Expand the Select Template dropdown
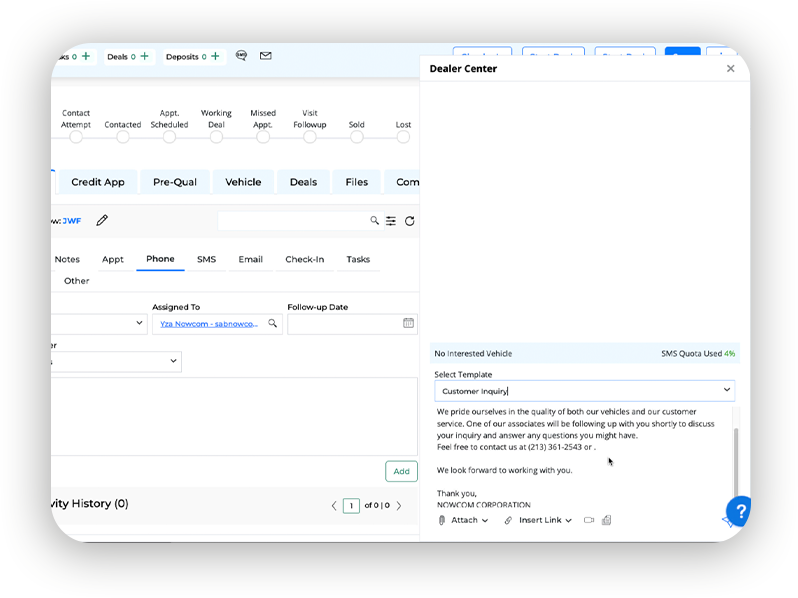 click(x=726, y=391)
